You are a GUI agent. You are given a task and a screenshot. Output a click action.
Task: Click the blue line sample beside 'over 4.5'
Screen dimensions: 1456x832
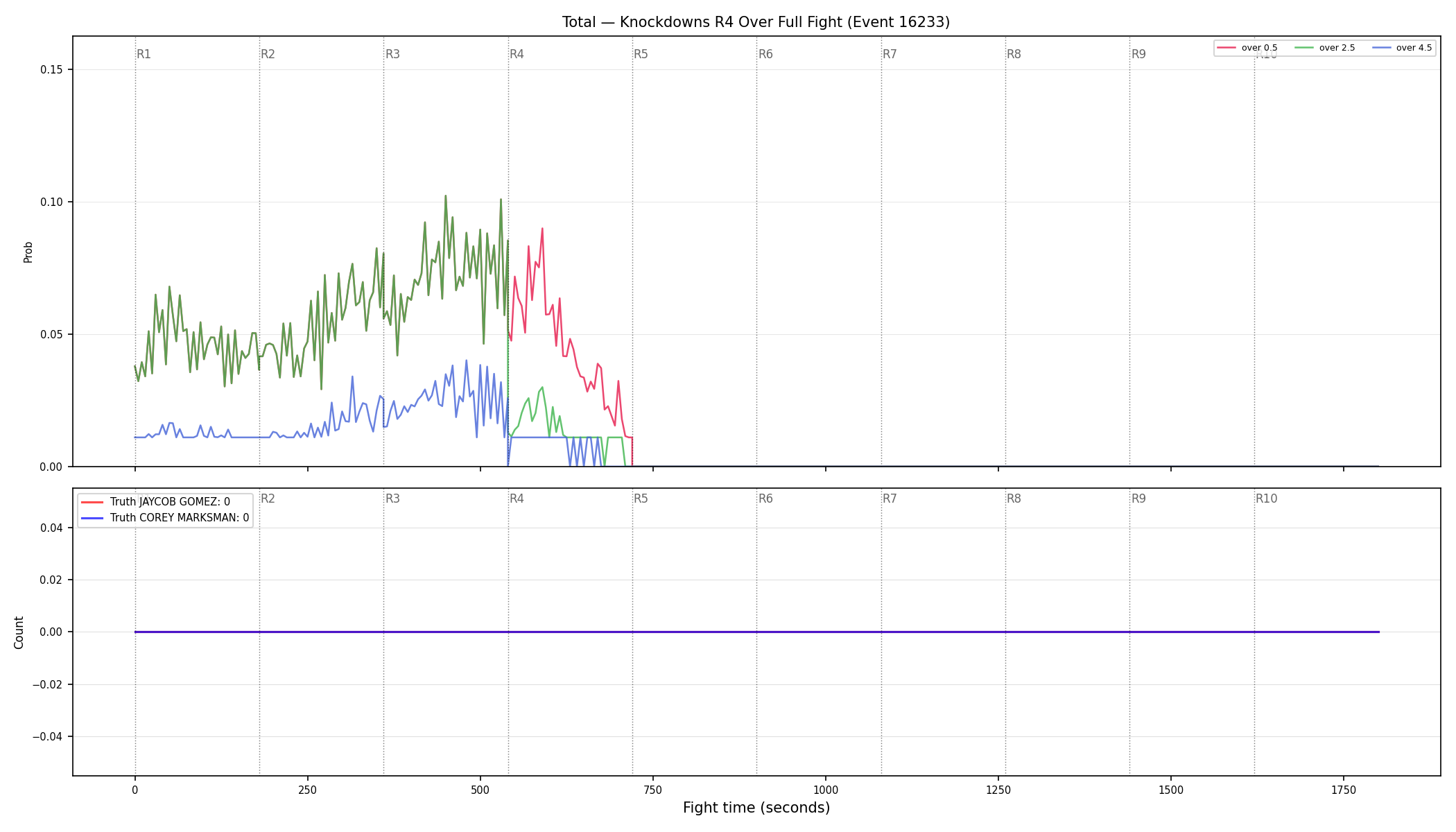click(x=1381, y=48)
